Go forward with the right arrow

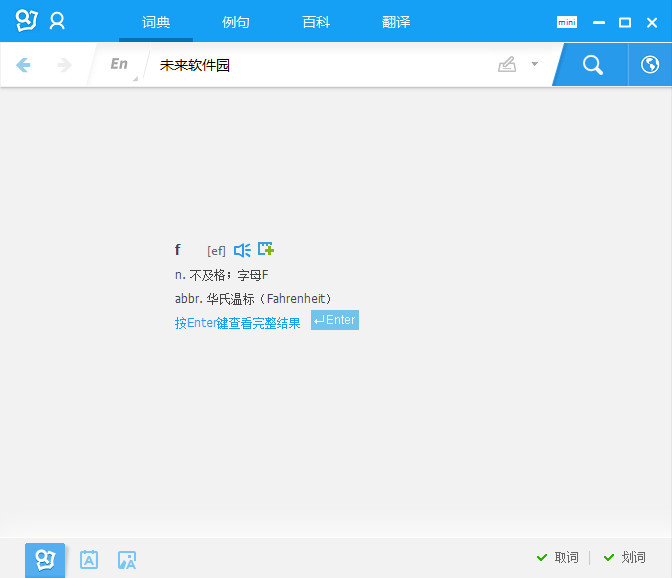[64, 65]
